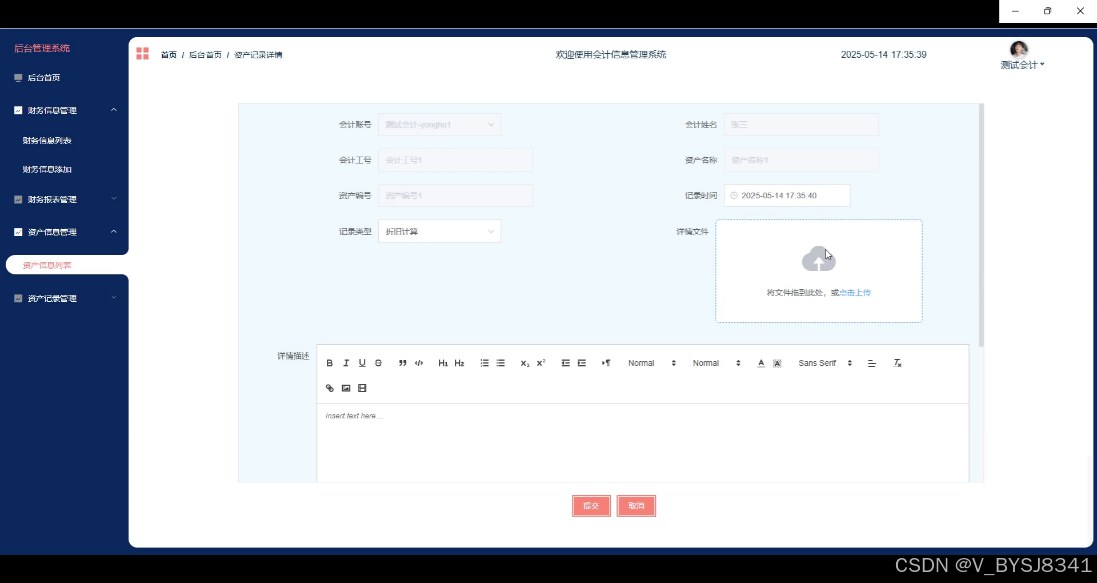1097x583 pixels.
Task: Click the 资产记录详情 breadcrumb text
Action: point(258,55)
